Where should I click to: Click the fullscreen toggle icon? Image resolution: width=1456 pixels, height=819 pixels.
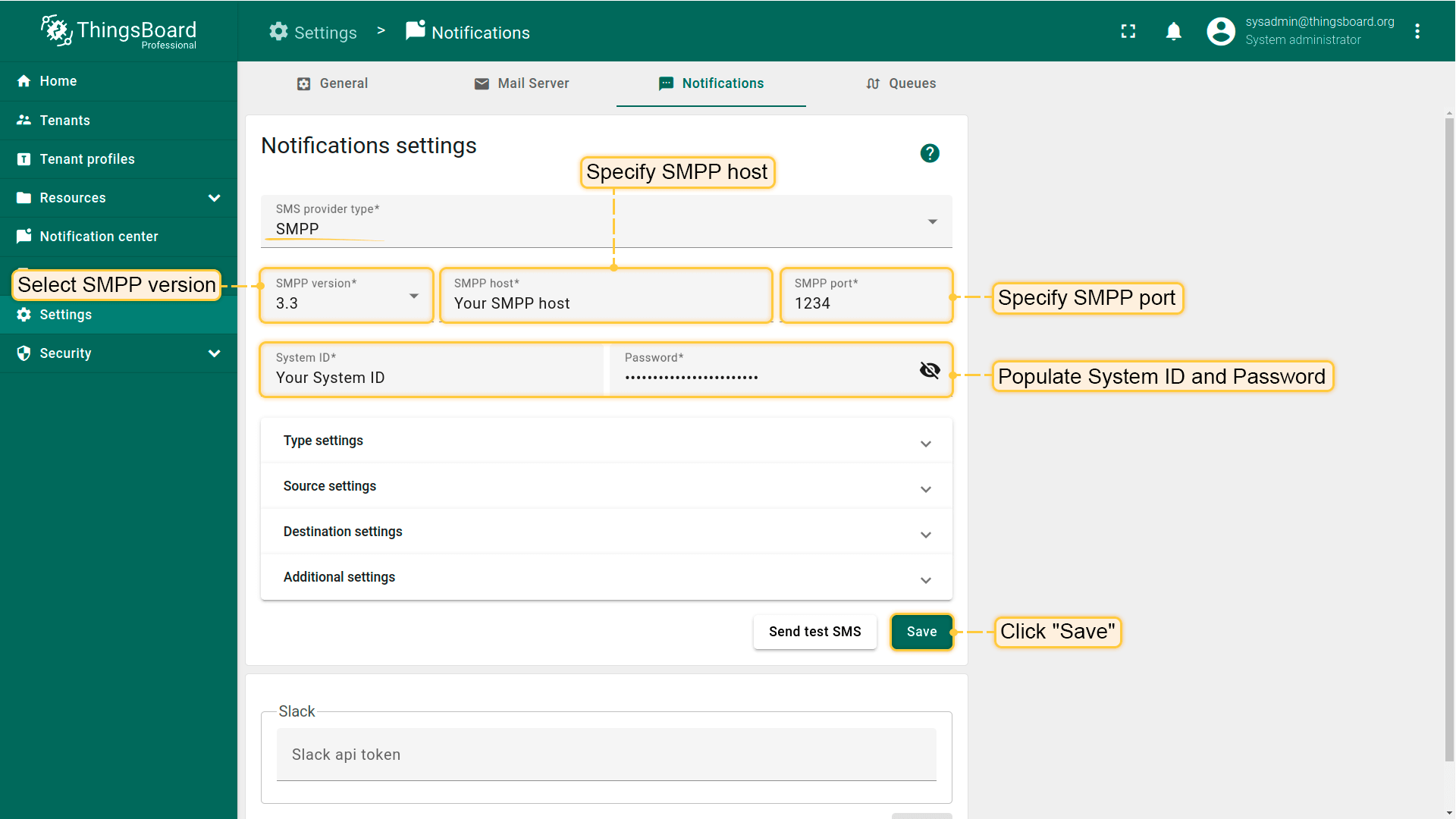[x=1128, y=31]
